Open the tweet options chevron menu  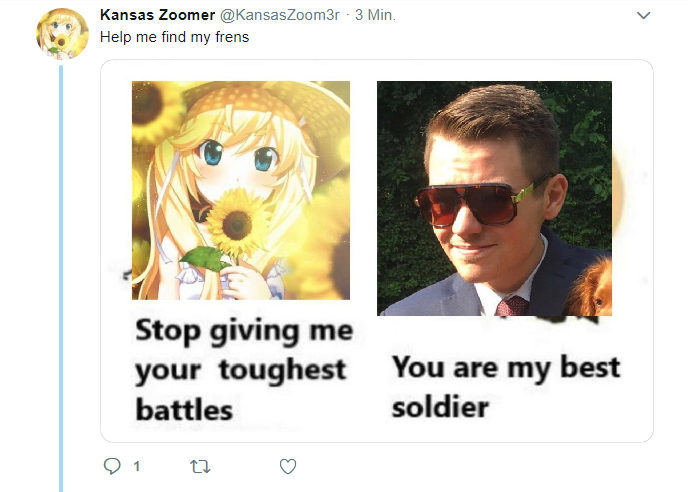point(643,15)
